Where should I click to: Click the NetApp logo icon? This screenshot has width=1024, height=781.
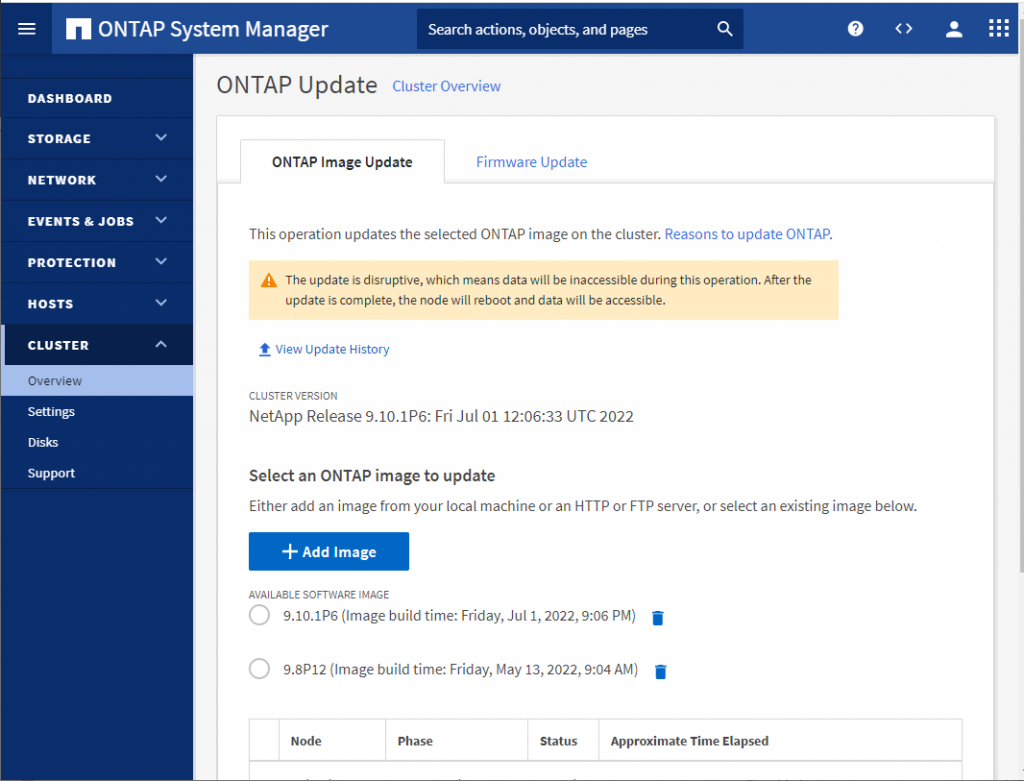coord(78,29)
